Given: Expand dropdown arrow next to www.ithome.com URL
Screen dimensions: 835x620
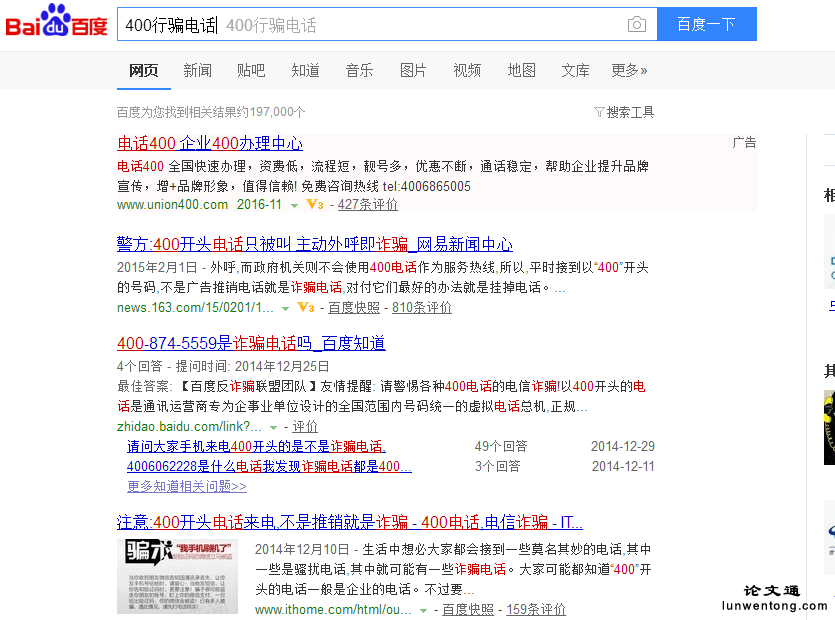Looking at the screenshot, I should click(x=423, y=610).
